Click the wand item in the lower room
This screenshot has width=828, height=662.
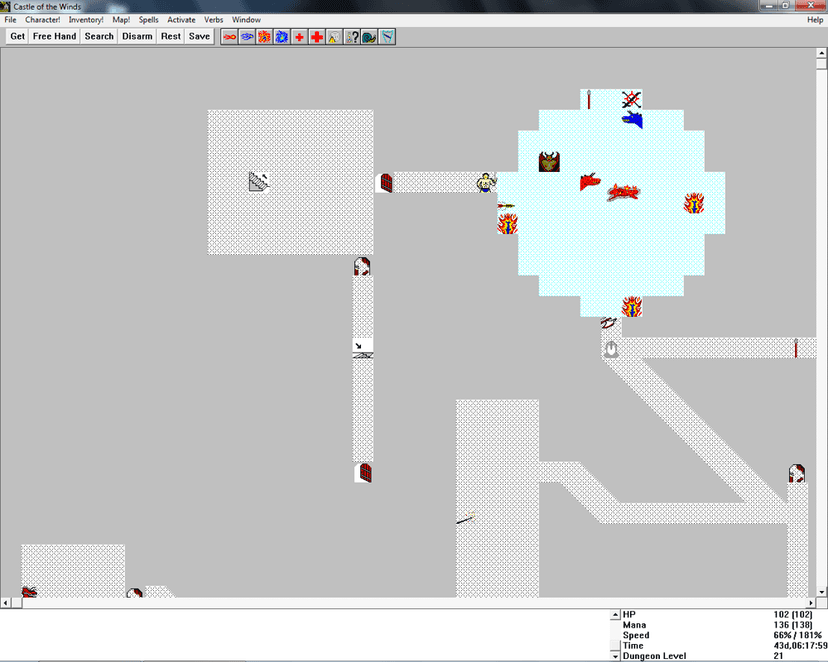click(466, 518)
